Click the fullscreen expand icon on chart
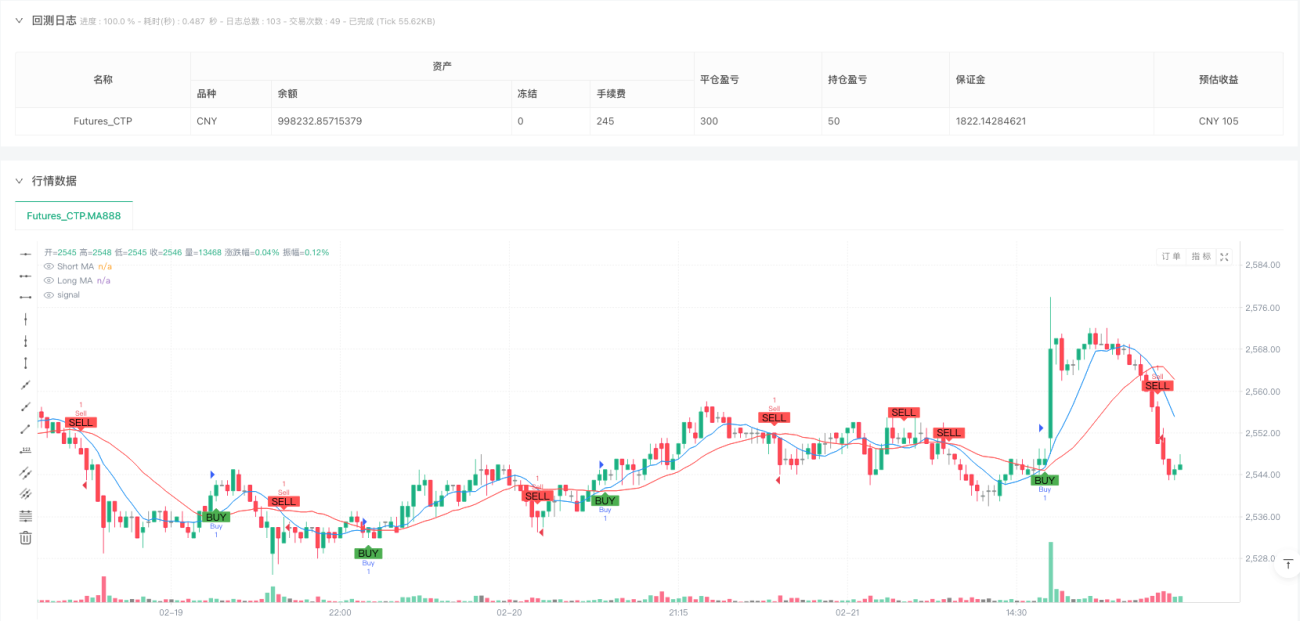 pos(1224,257)
